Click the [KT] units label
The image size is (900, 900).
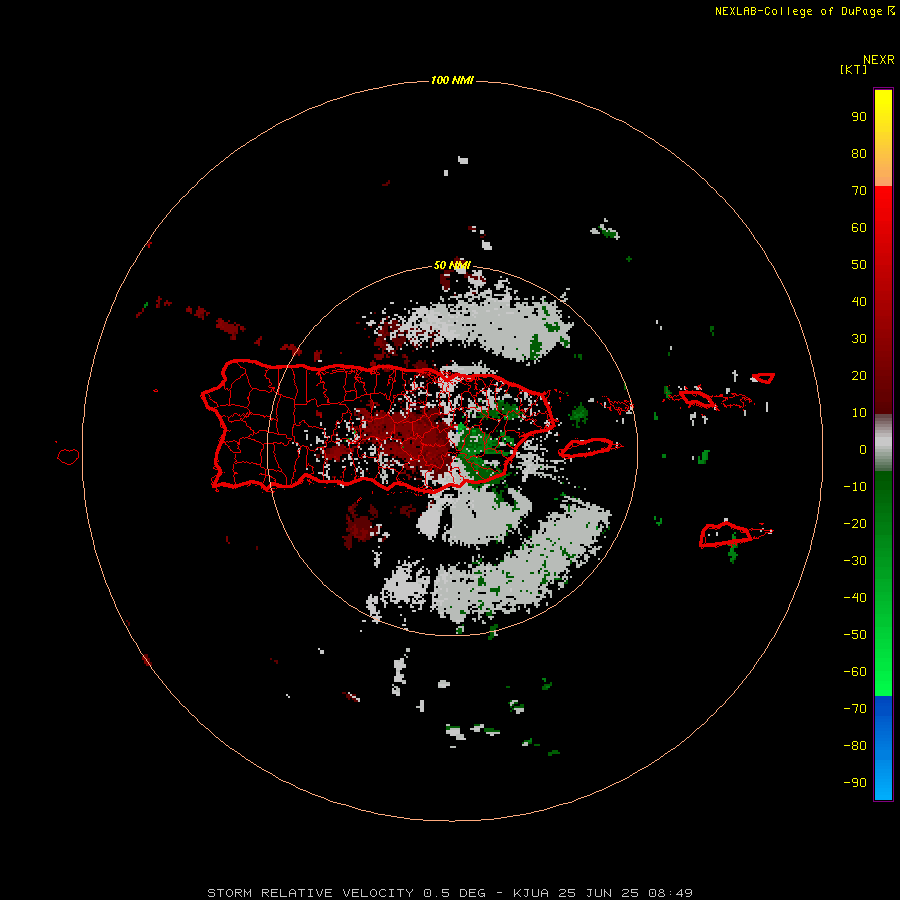click(853, 69)
